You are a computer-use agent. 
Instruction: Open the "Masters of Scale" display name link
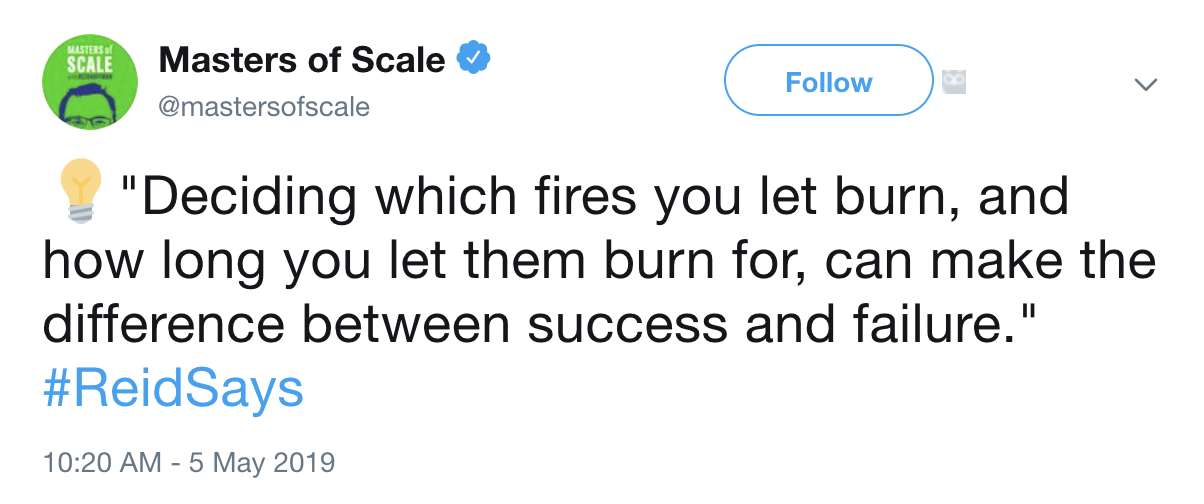[x=302, y=61]
